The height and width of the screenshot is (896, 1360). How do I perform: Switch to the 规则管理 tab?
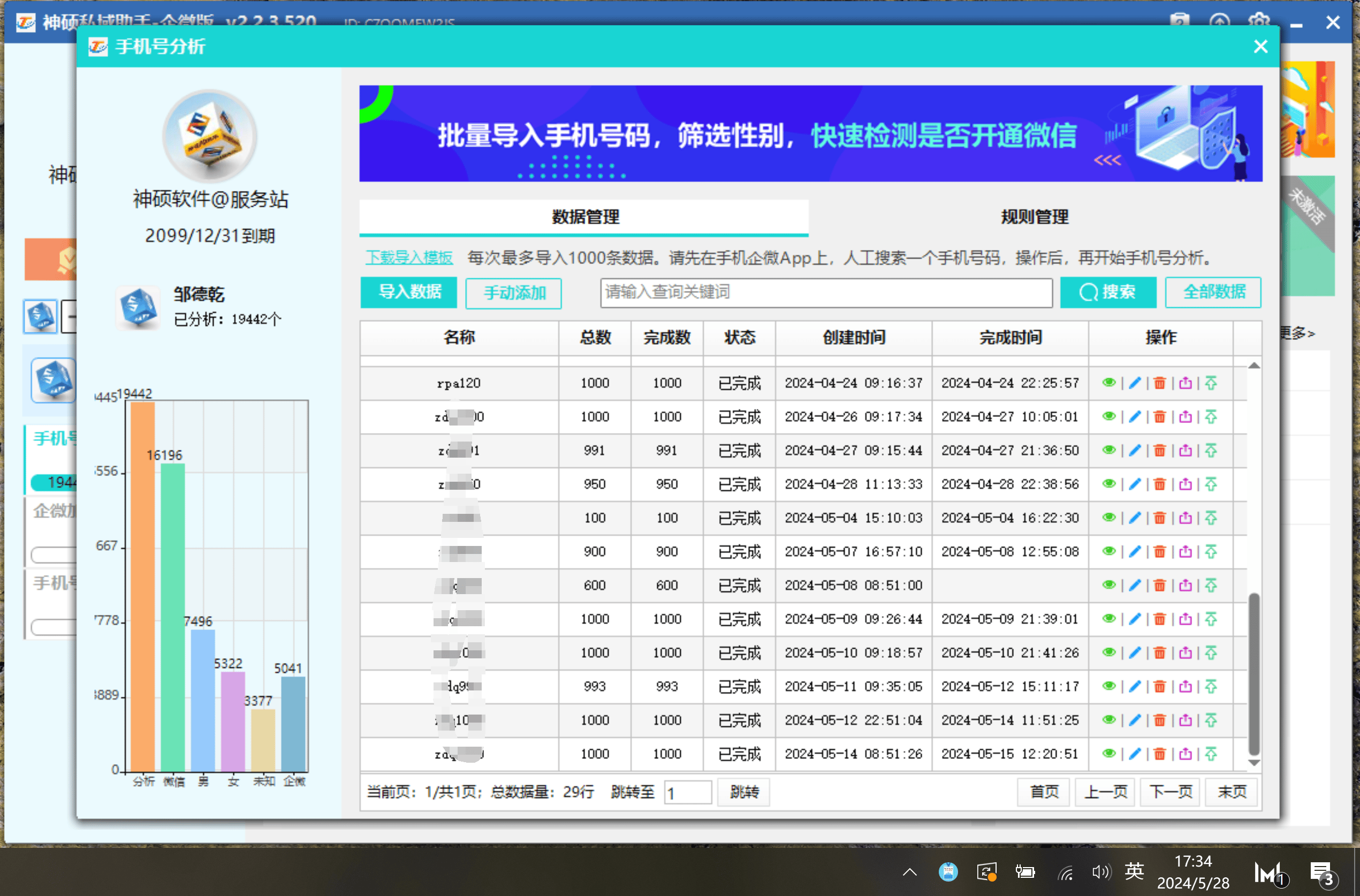point(1033,217)
